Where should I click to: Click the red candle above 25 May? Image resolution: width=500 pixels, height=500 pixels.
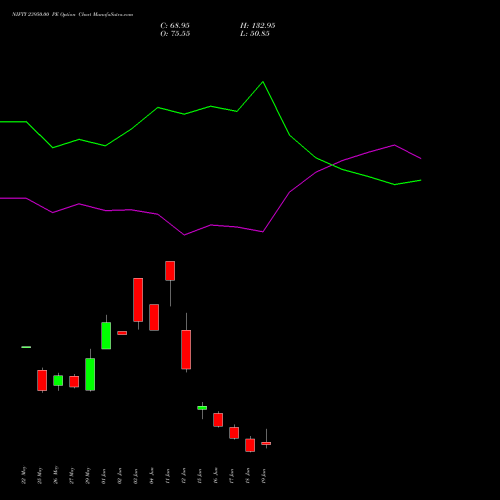pyautogui.click(x=42, y=380)
